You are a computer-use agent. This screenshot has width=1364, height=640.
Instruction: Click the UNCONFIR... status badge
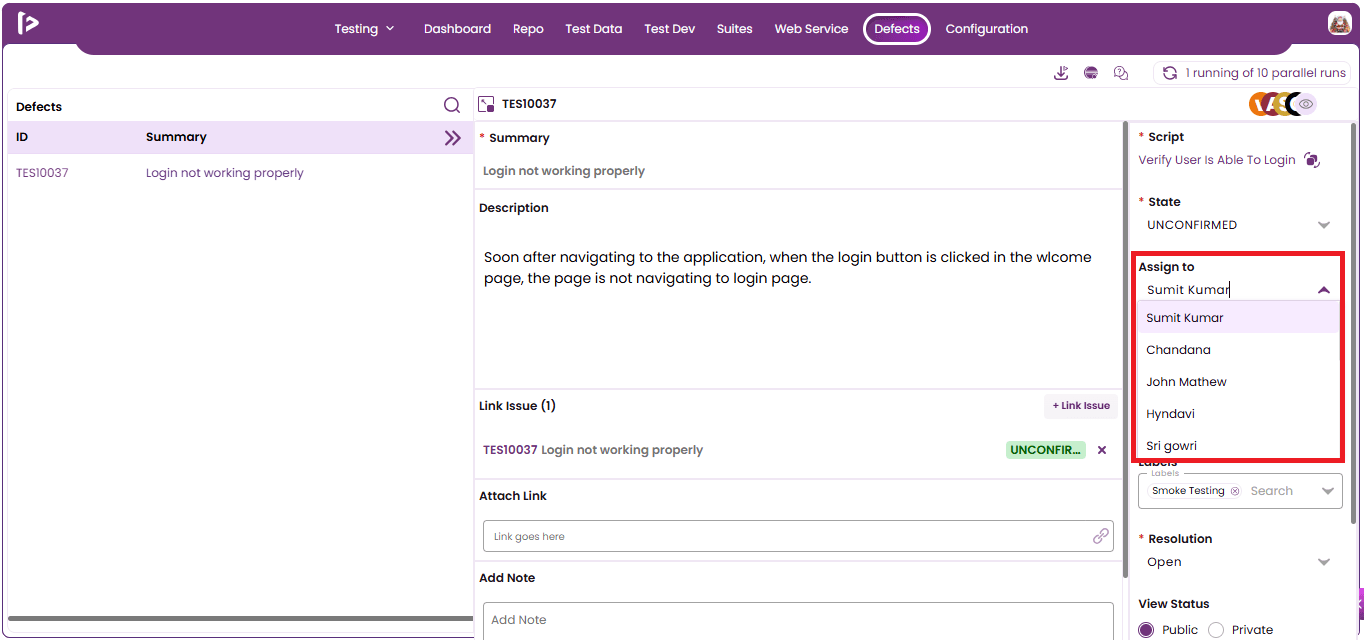click(1045, 450)
